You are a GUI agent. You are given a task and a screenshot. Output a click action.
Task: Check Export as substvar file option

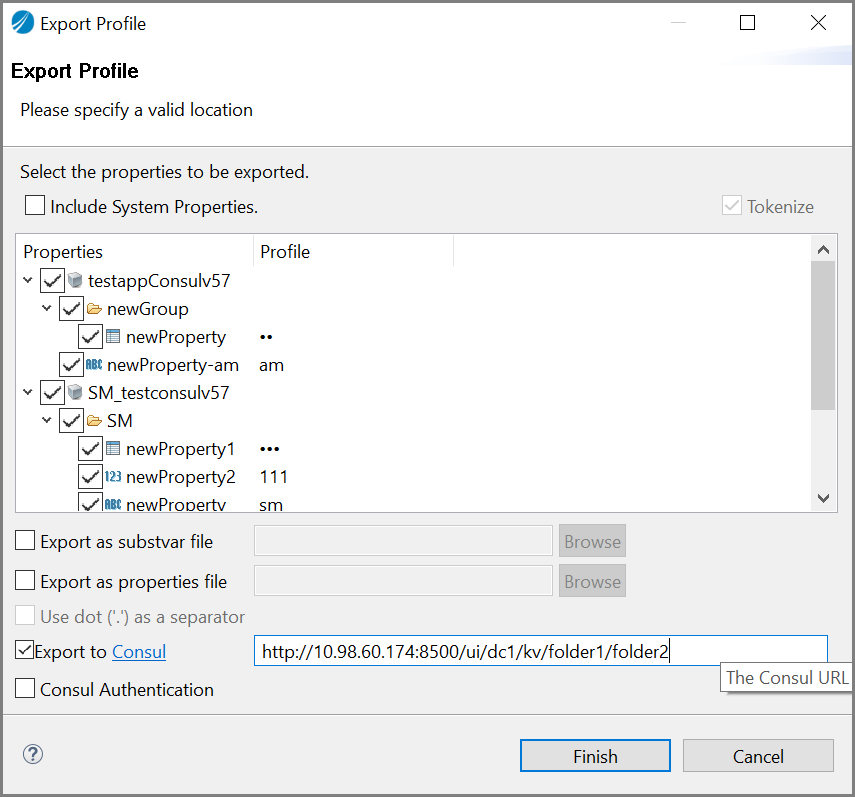[25, 541]
